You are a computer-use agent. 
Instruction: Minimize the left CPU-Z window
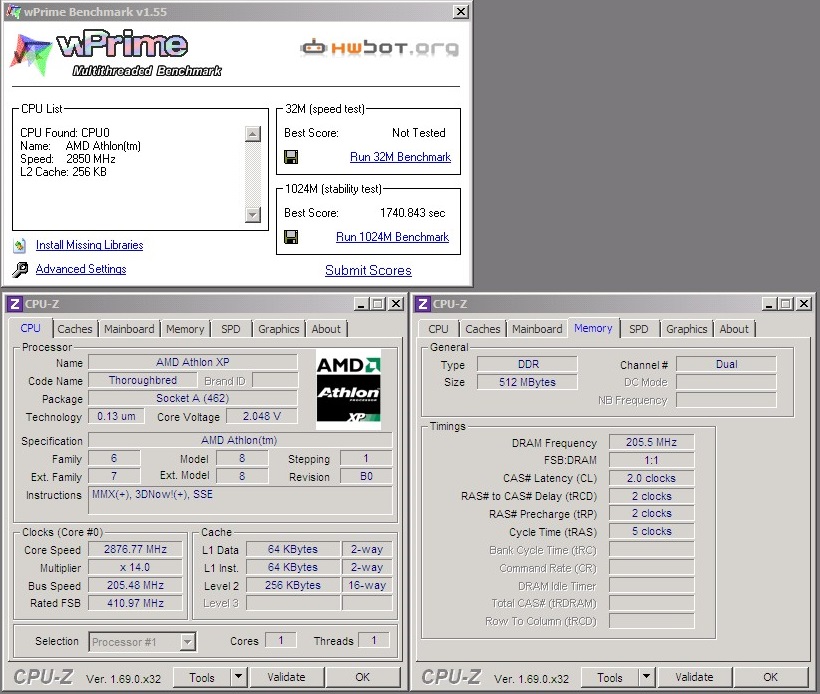(x=360, y=304)
